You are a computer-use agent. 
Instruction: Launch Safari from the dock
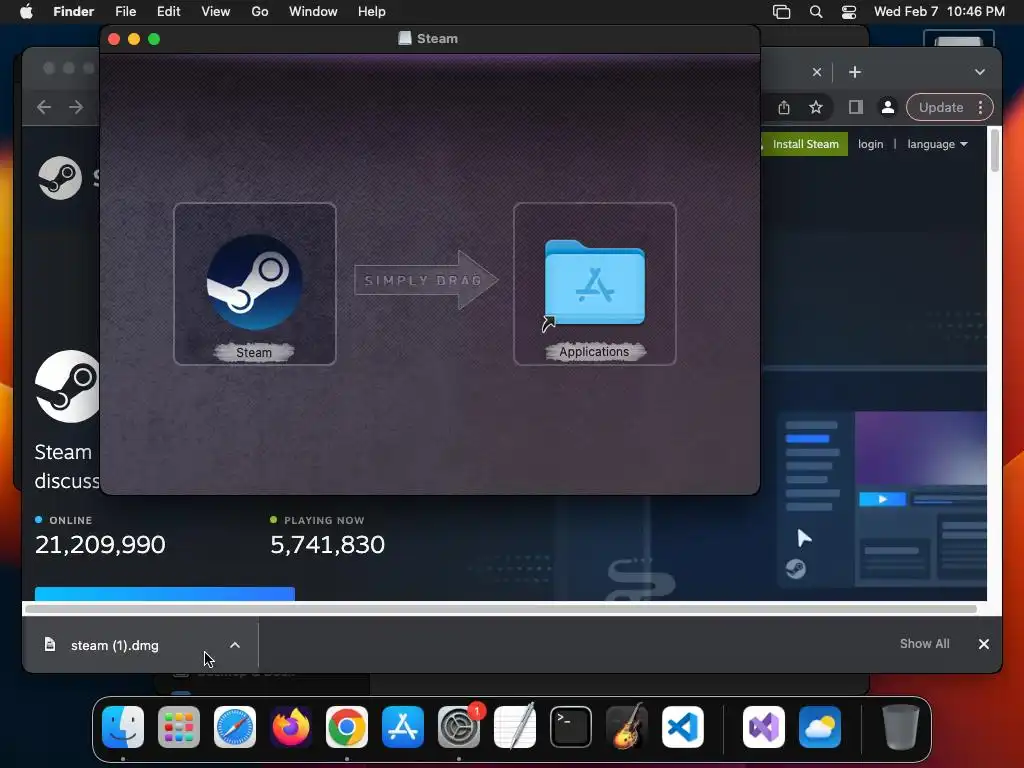pos(235,727)
